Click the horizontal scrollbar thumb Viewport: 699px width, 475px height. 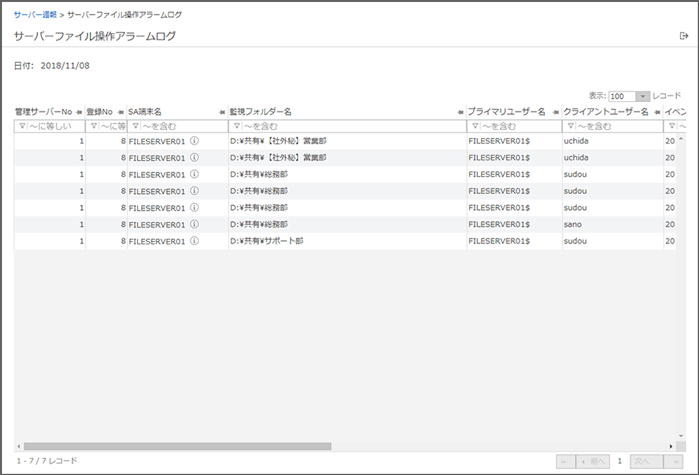(177, 446)
